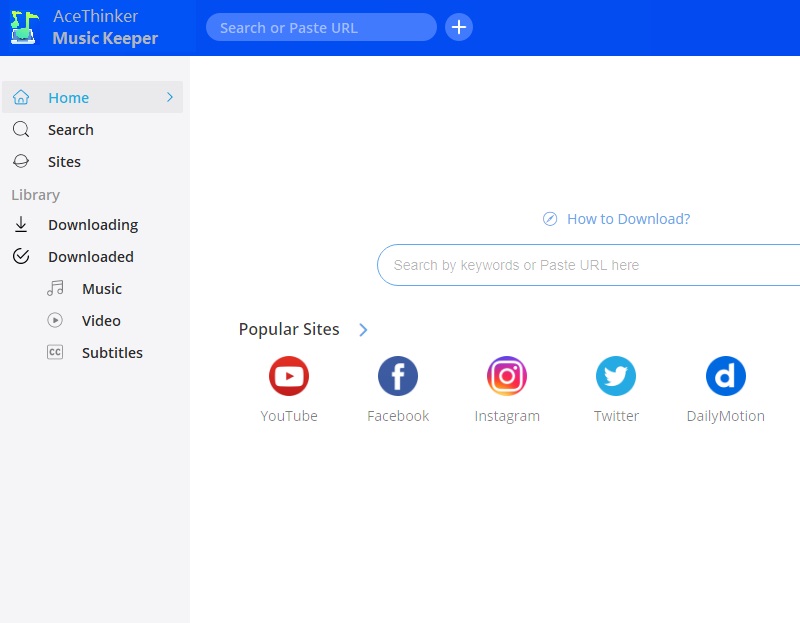Screen dimensions: 800x623
Task: Open the YouTube site icon
Action: 289,376
